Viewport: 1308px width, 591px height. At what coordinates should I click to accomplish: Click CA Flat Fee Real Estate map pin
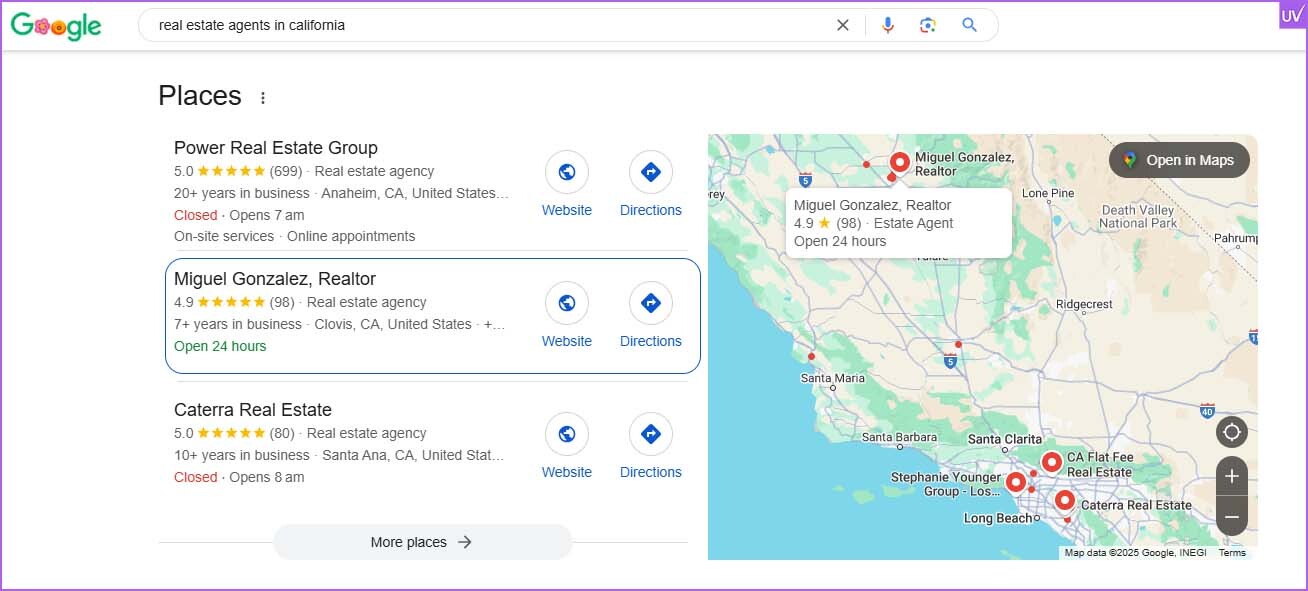click(x=1051, y=463)
